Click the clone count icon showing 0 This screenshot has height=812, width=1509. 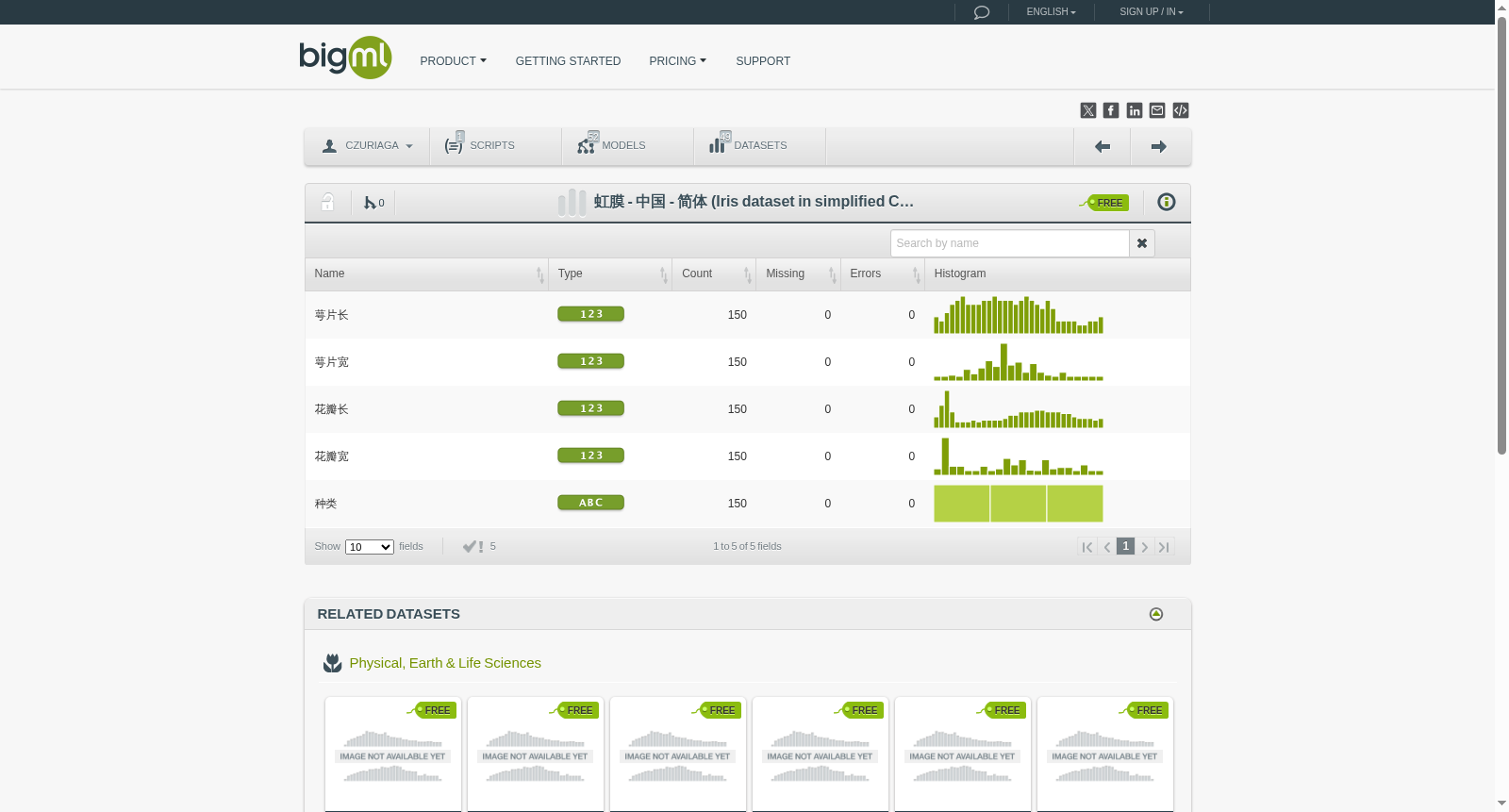click(373, 203)
